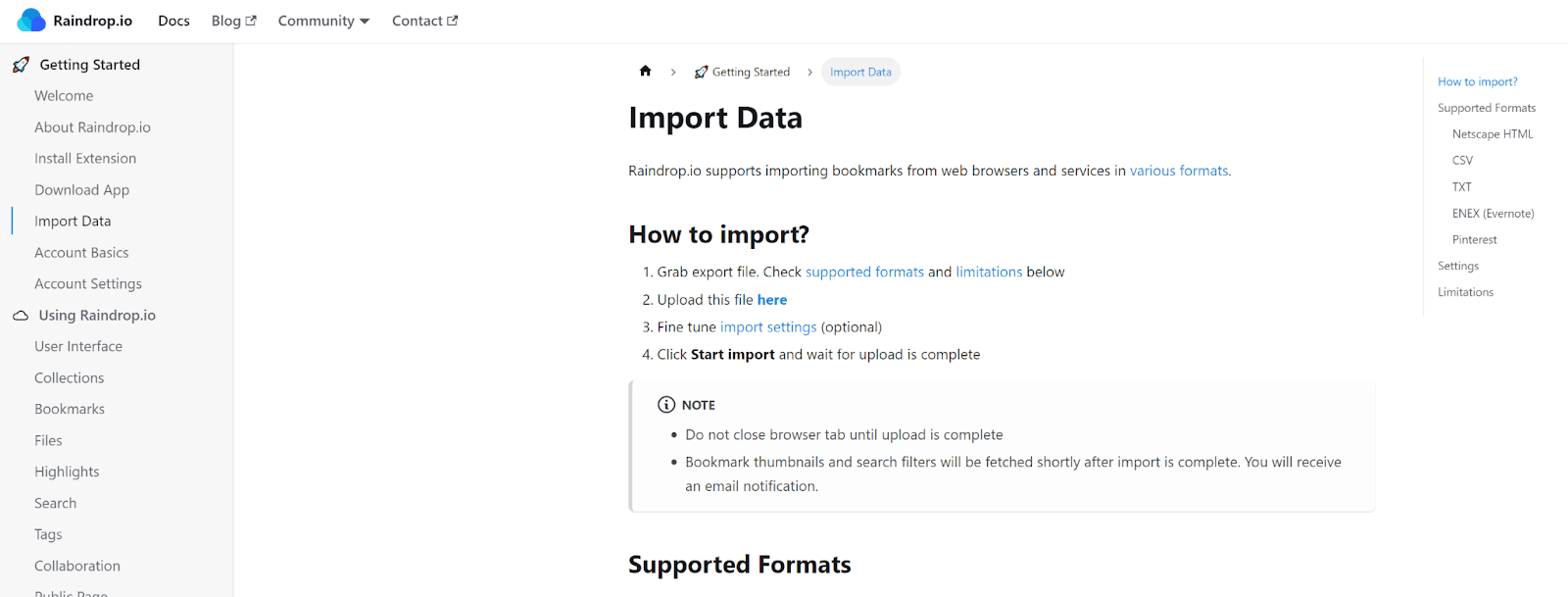Click the rocket icon beside Getting Started

point(21,65)
